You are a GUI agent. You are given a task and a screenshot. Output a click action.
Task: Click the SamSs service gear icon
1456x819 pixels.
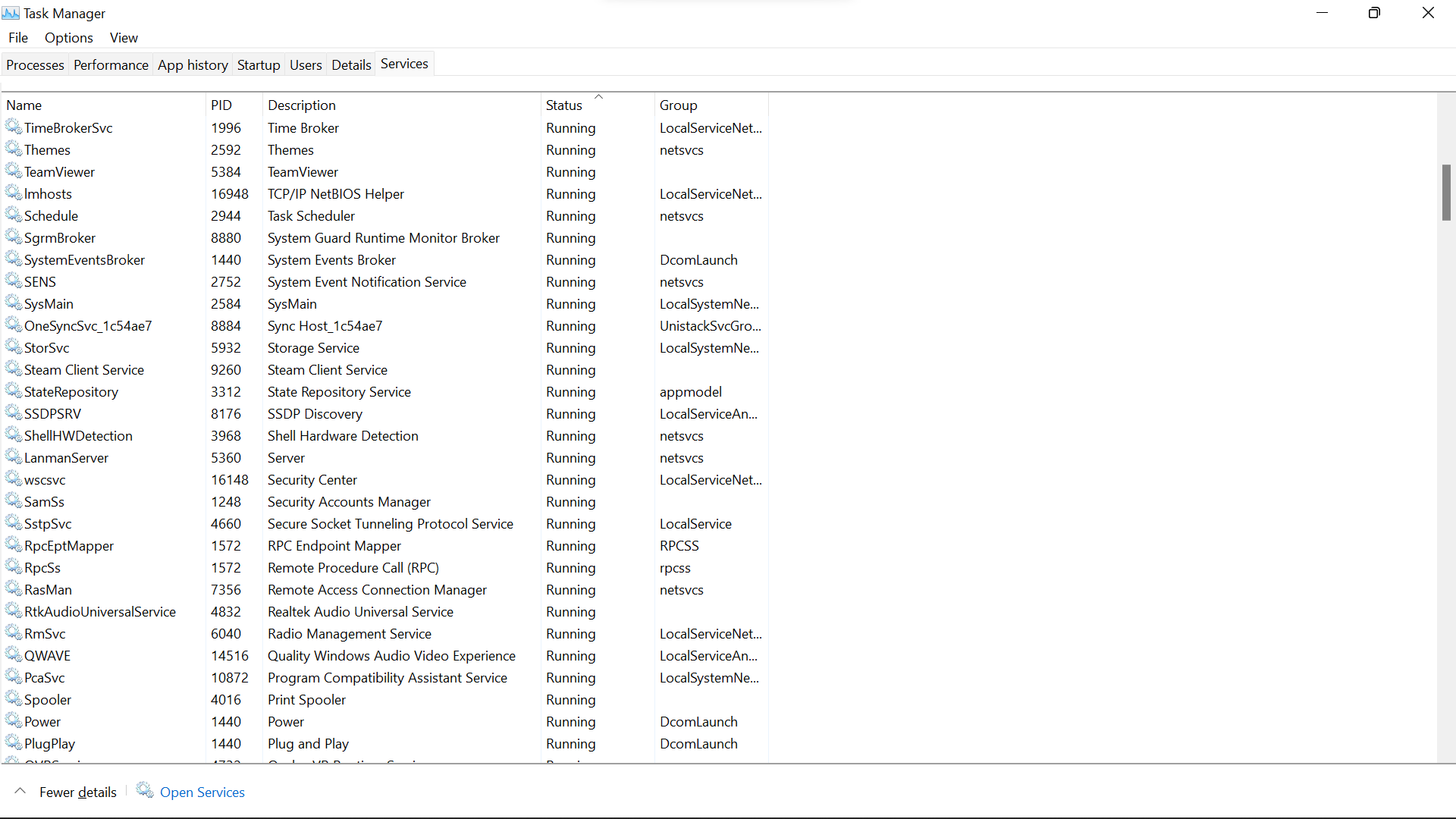[14, 500]
